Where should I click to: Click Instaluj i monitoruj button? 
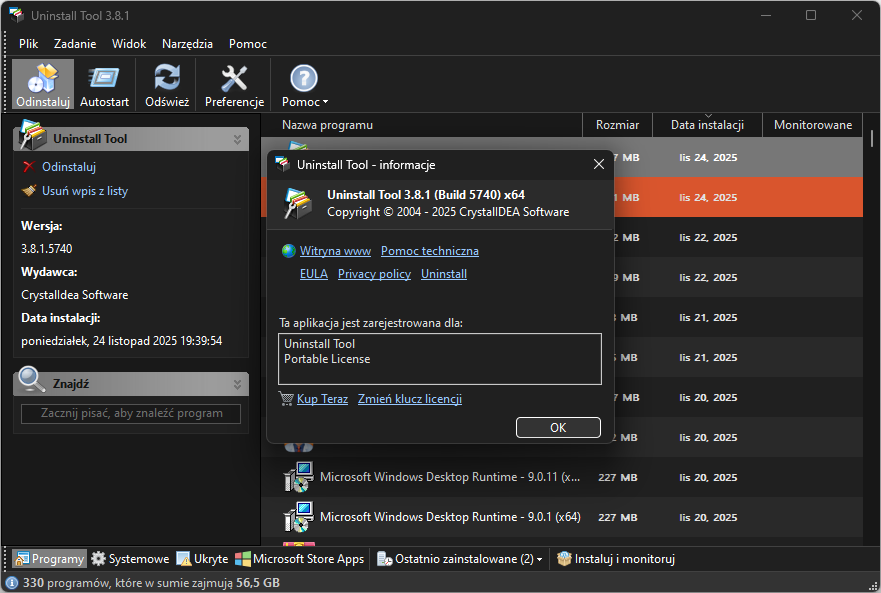tap(616, 559)
